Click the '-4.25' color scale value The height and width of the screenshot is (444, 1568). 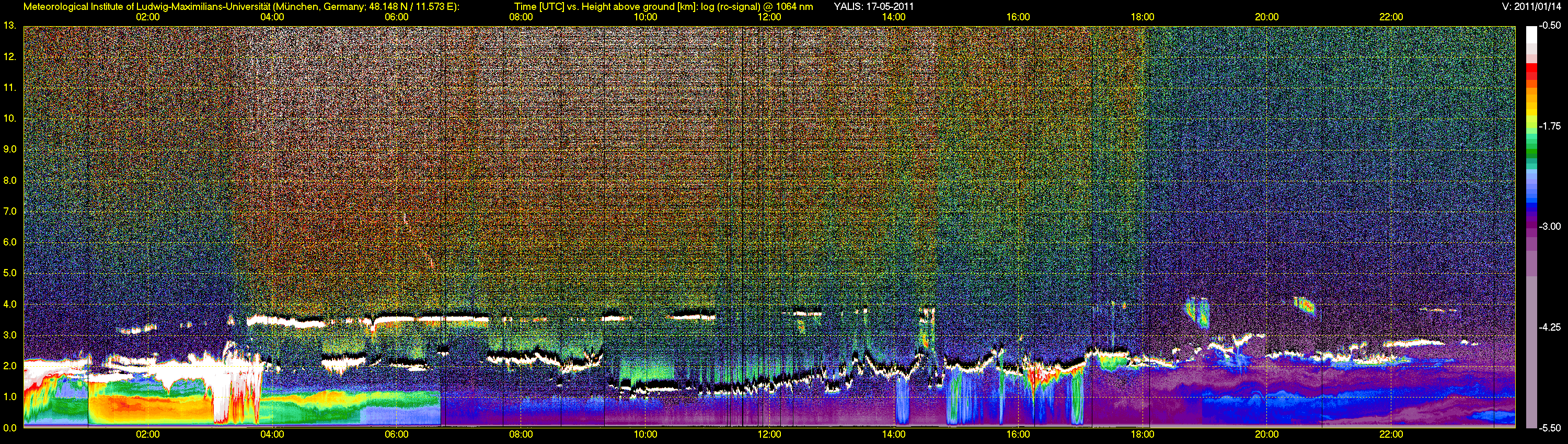coord(1550,327)
